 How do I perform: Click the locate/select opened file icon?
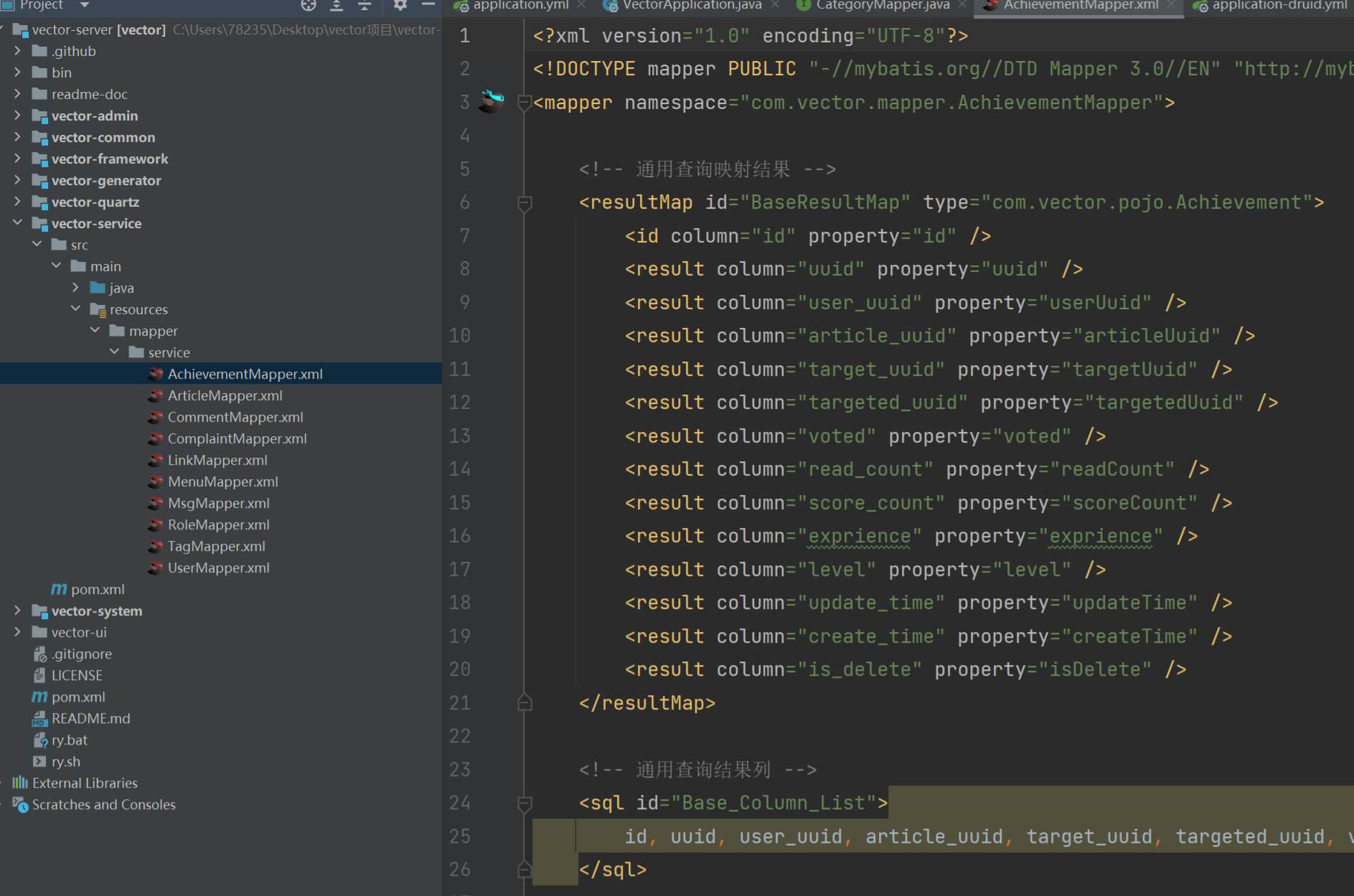click(x=309, y=5)
